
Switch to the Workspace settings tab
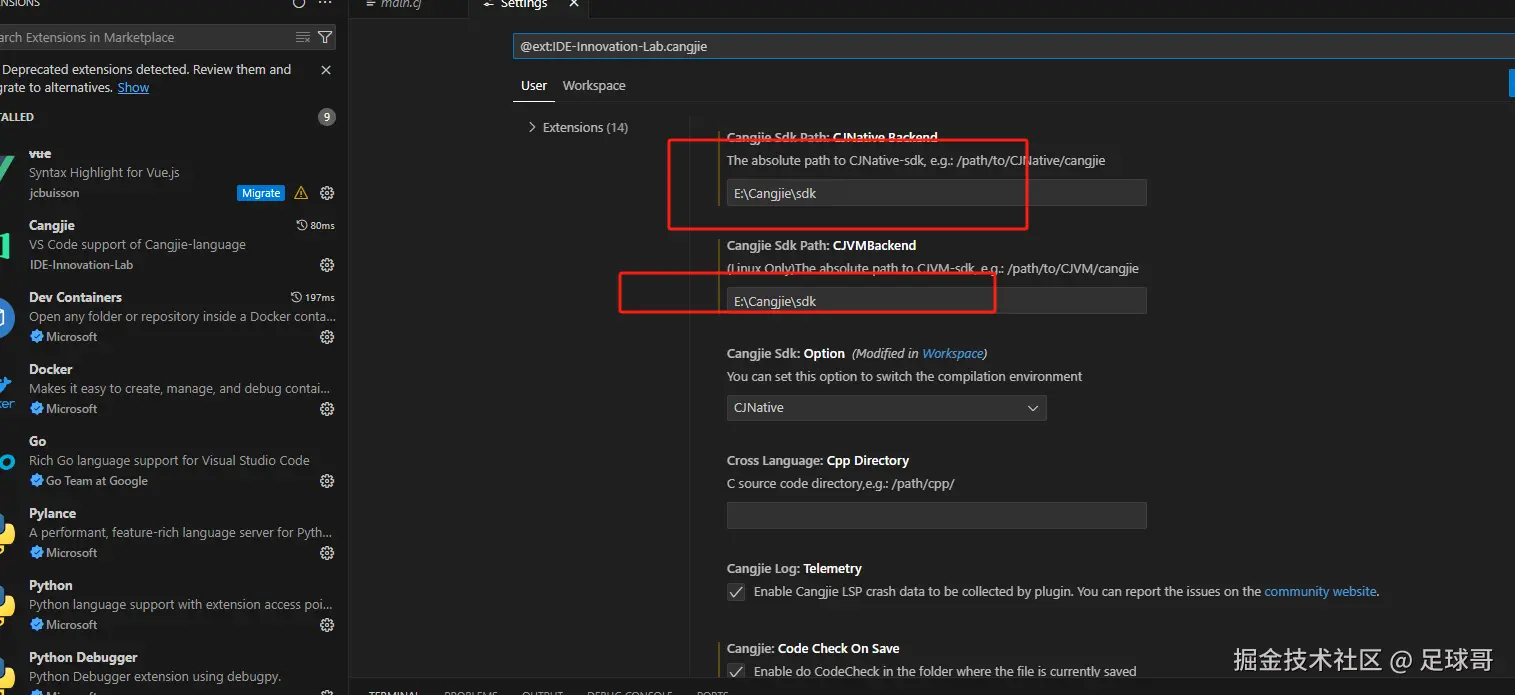click(x=594, y=86)
